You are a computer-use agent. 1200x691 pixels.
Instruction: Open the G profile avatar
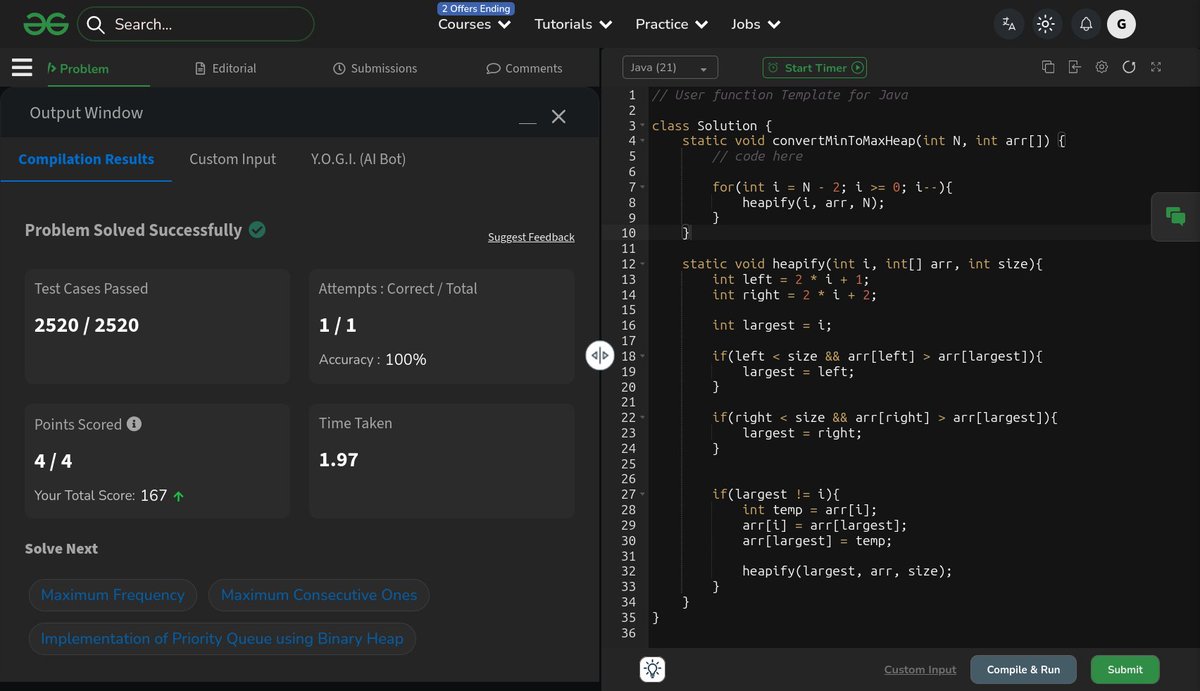pyautogui.click(x=1121, y=24)
